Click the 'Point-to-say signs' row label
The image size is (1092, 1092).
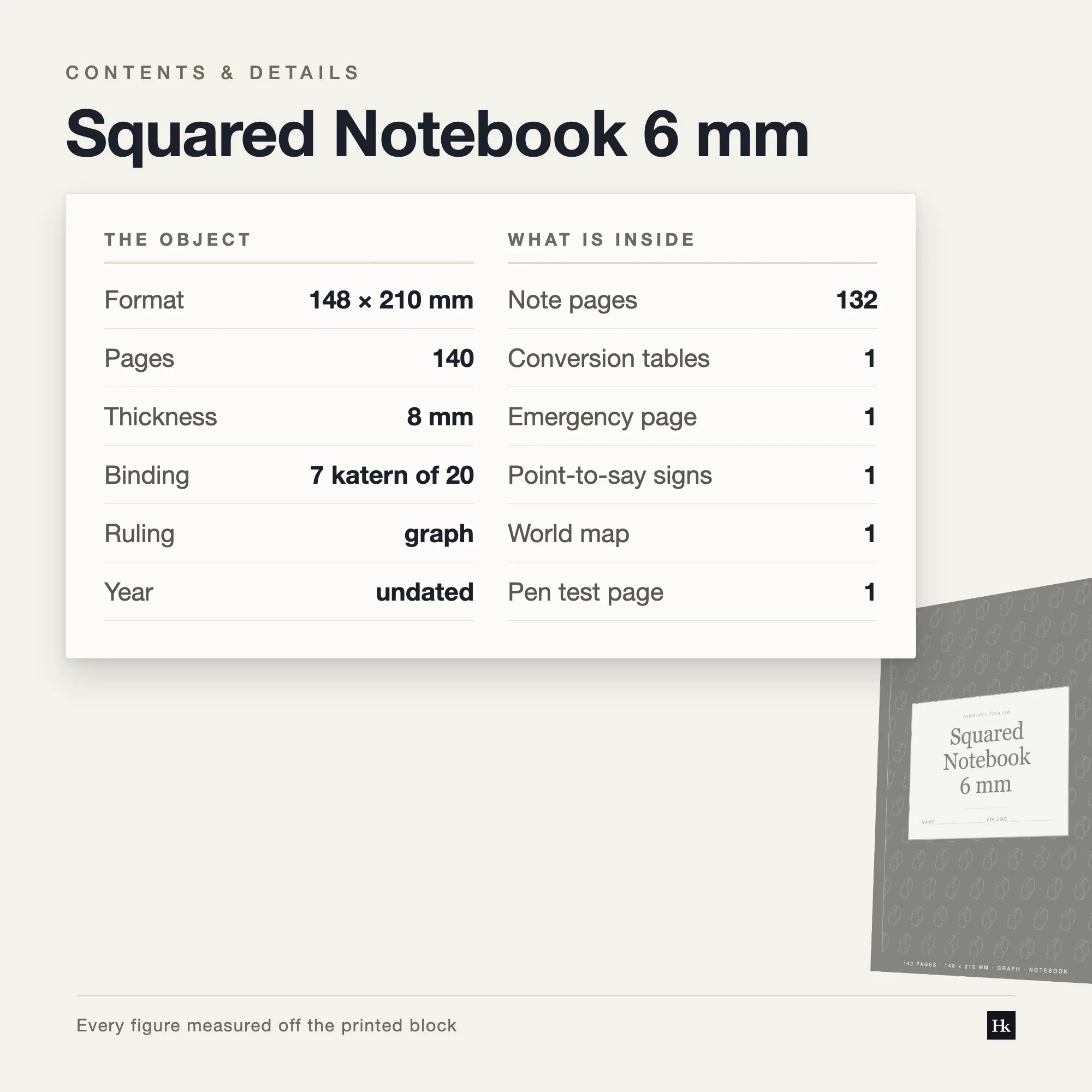(609, 476)
